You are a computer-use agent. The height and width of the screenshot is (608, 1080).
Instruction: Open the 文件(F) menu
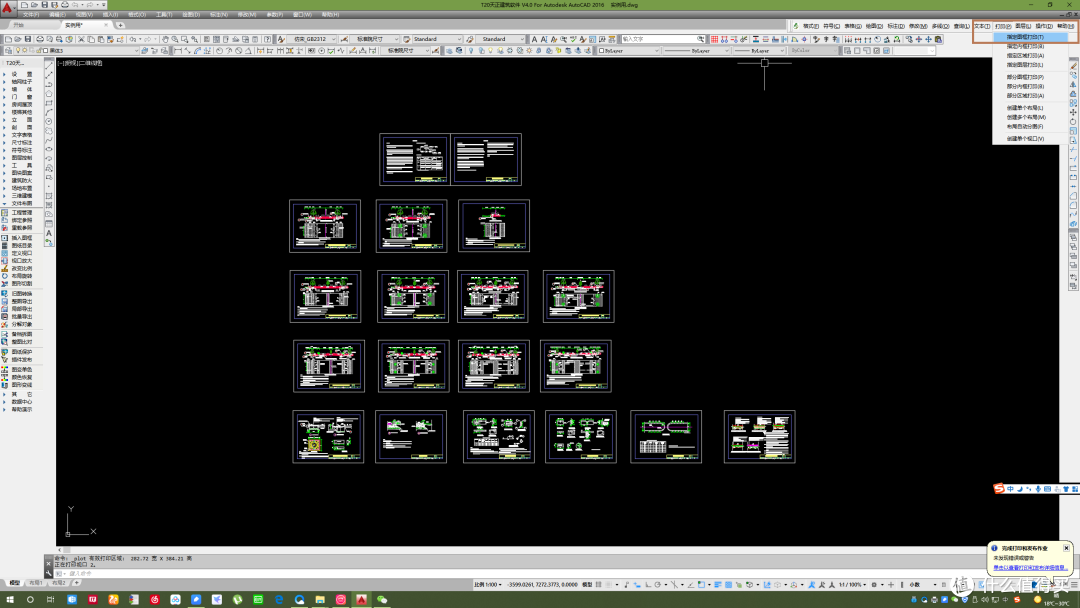[x=31, y=14]
